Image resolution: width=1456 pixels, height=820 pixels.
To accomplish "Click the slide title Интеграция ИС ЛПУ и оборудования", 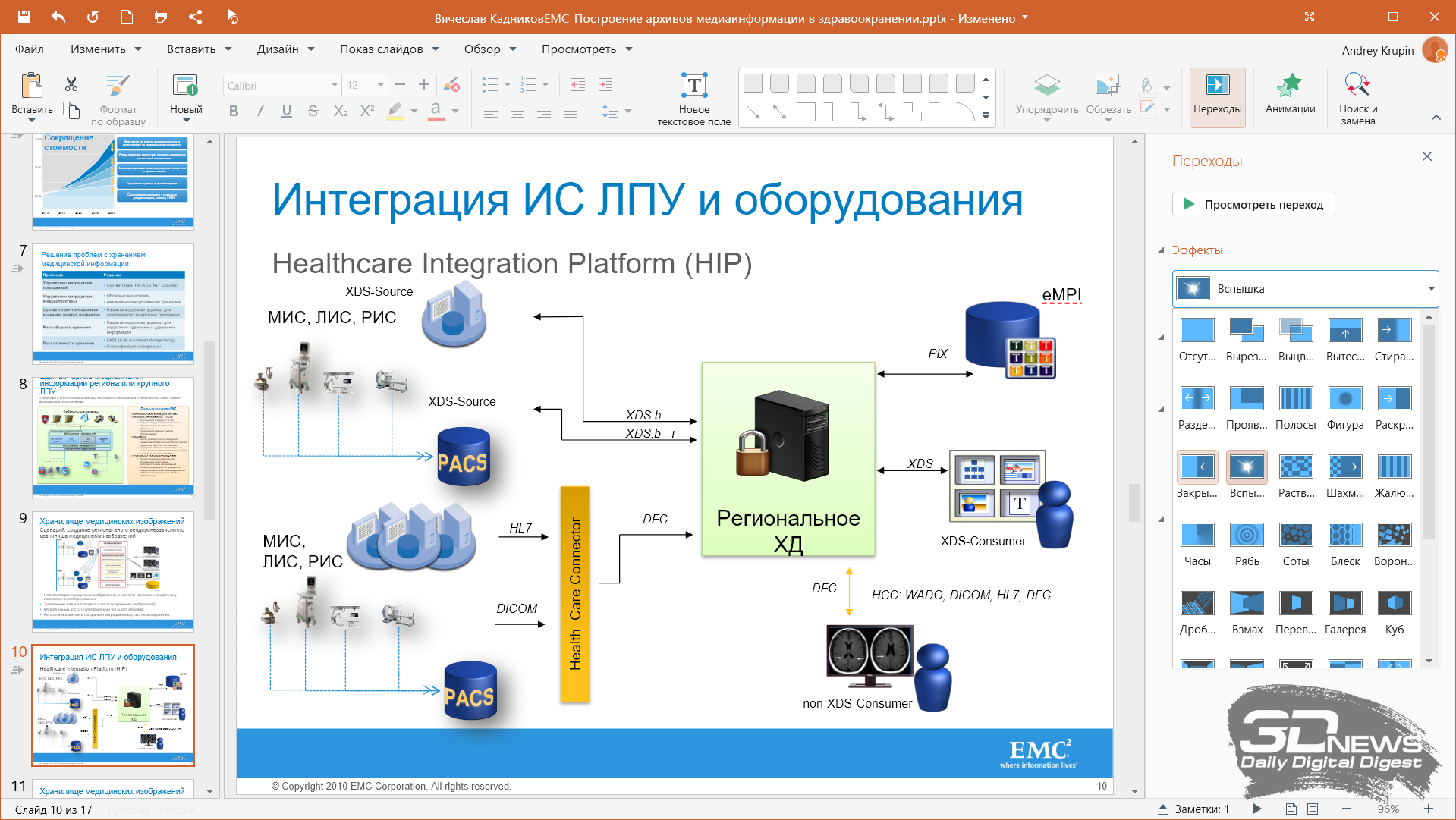I will pyautogui.click(x=647, y=200).
